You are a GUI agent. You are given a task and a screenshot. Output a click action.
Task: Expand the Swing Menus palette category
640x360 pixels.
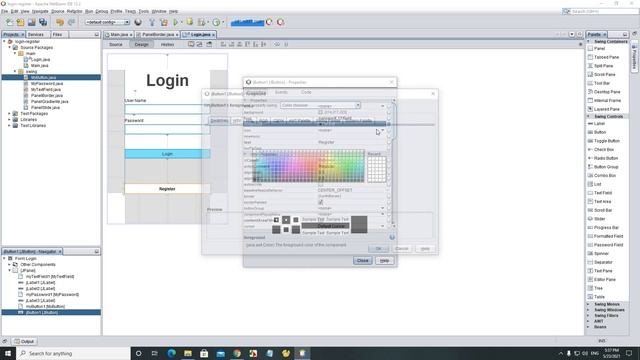589,304
